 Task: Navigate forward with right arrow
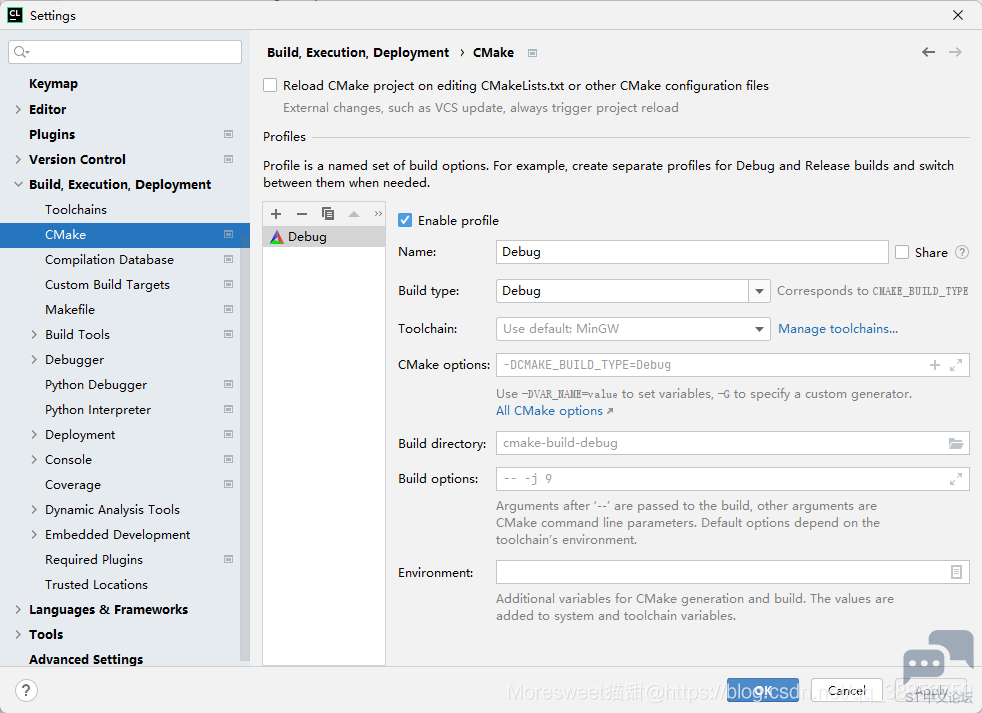tap(955, 52)
